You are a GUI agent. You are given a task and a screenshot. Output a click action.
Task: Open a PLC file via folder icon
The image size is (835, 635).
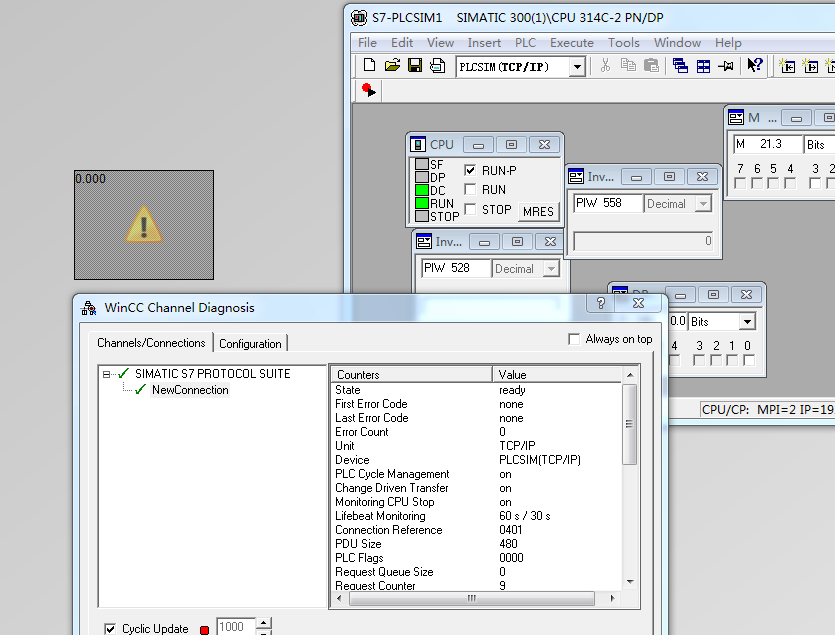coord(392,66)
